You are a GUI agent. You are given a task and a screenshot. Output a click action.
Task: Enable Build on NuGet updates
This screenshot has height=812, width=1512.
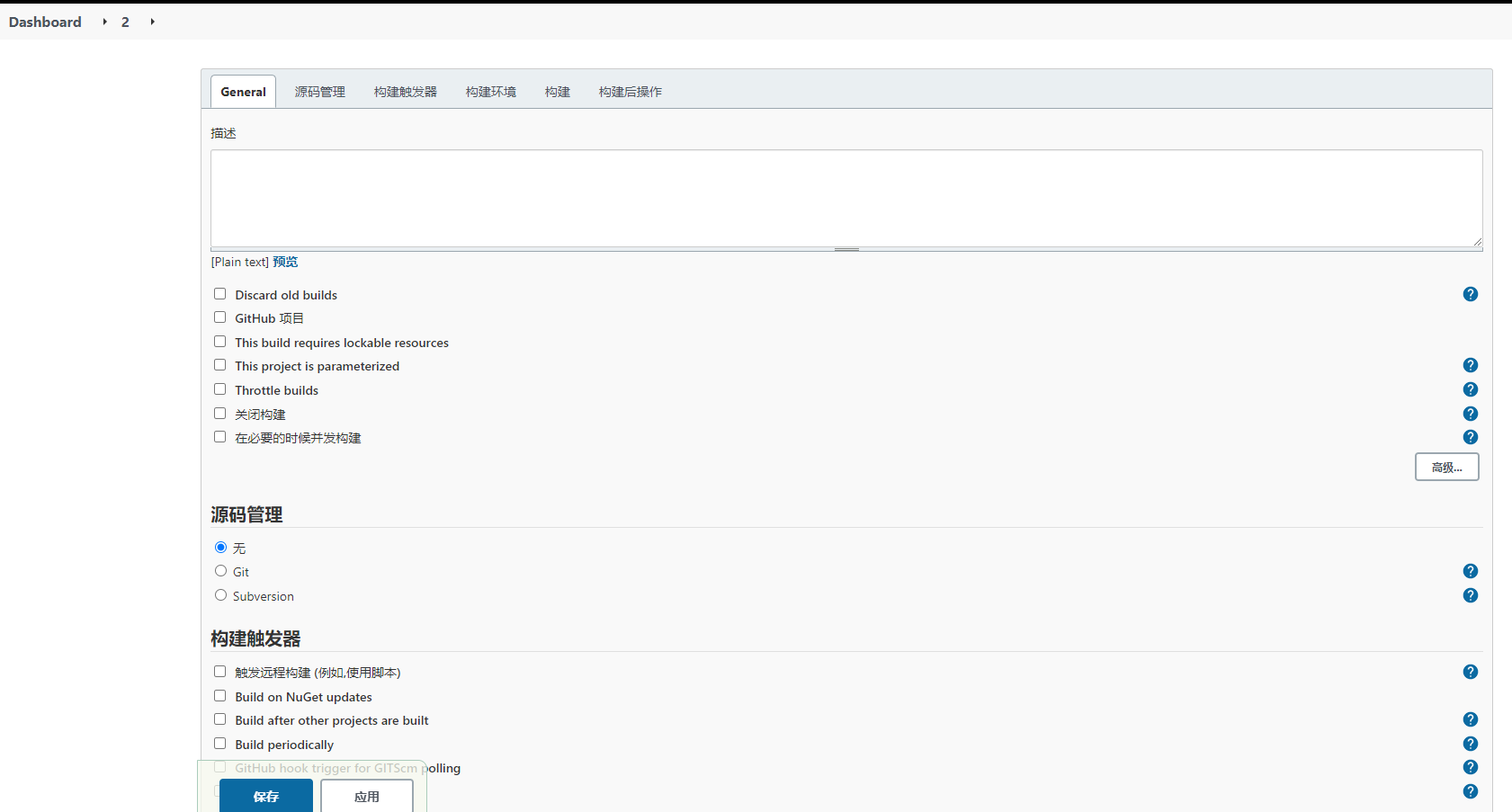click(219, 696)
